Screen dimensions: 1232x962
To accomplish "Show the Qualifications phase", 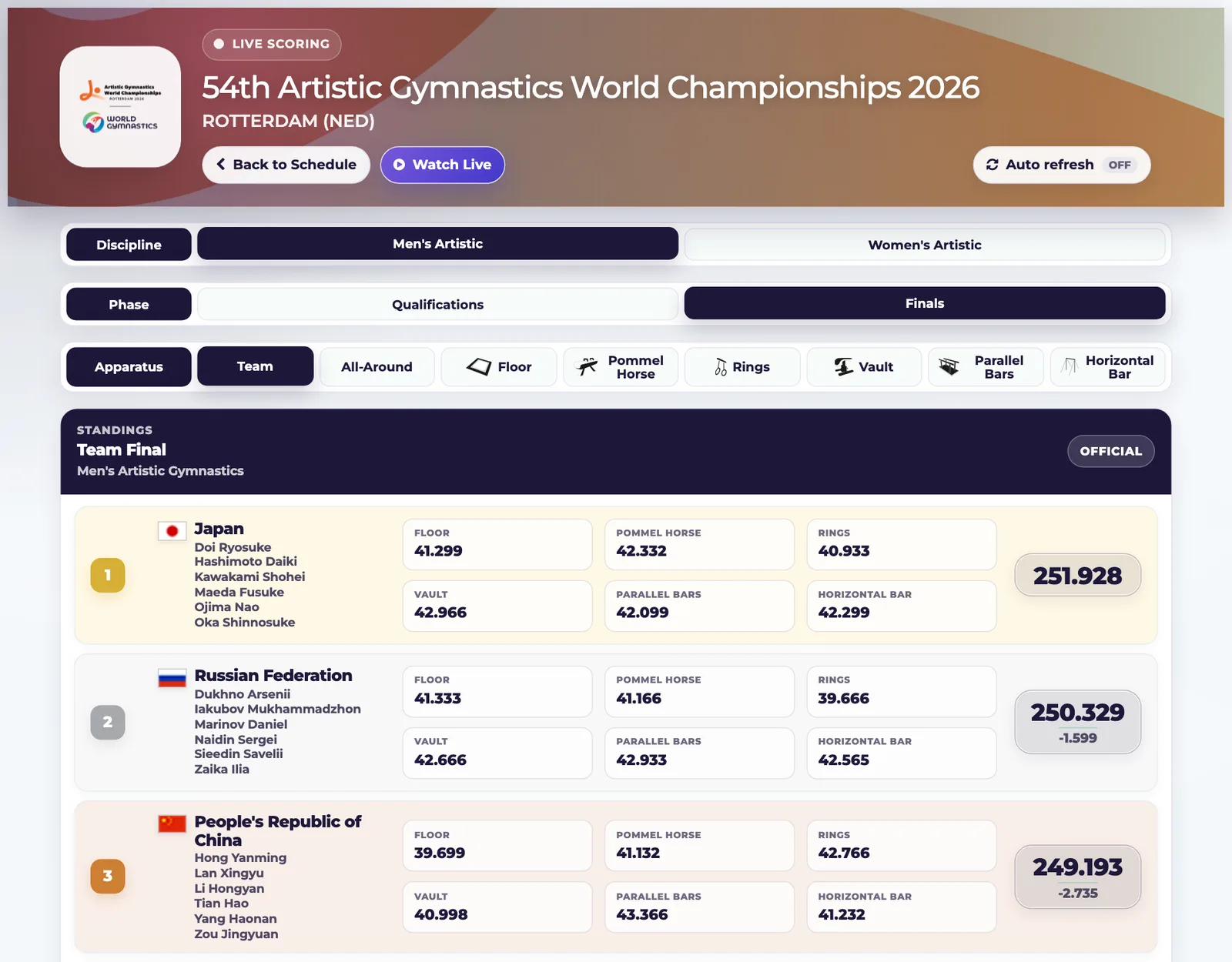I will click(x=437, y=304).
